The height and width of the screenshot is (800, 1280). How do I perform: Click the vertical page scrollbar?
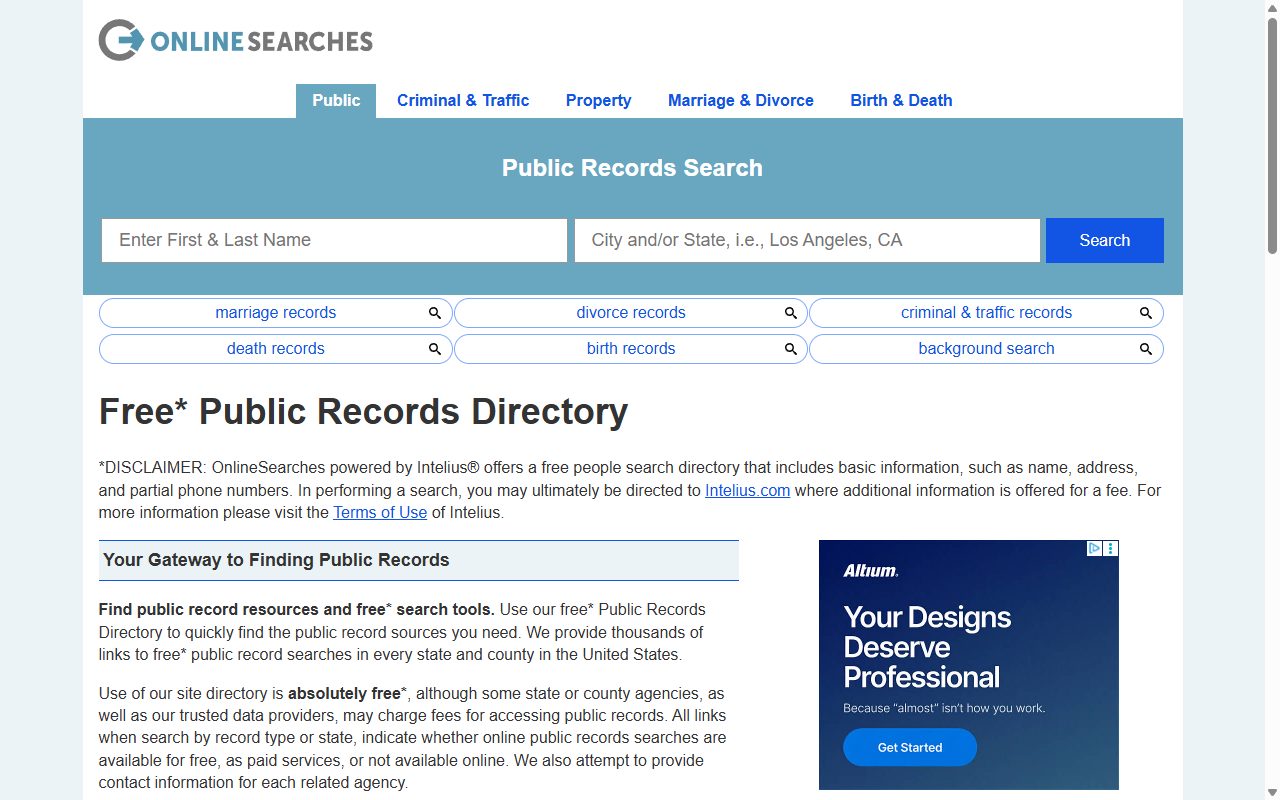[x=1272, y=400]
